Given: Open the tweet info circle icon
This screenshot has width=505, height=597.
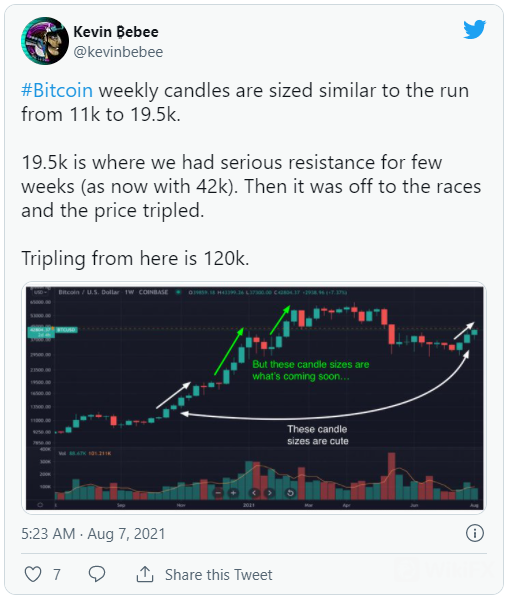Looking at the screenshot, I should point(475,533).
